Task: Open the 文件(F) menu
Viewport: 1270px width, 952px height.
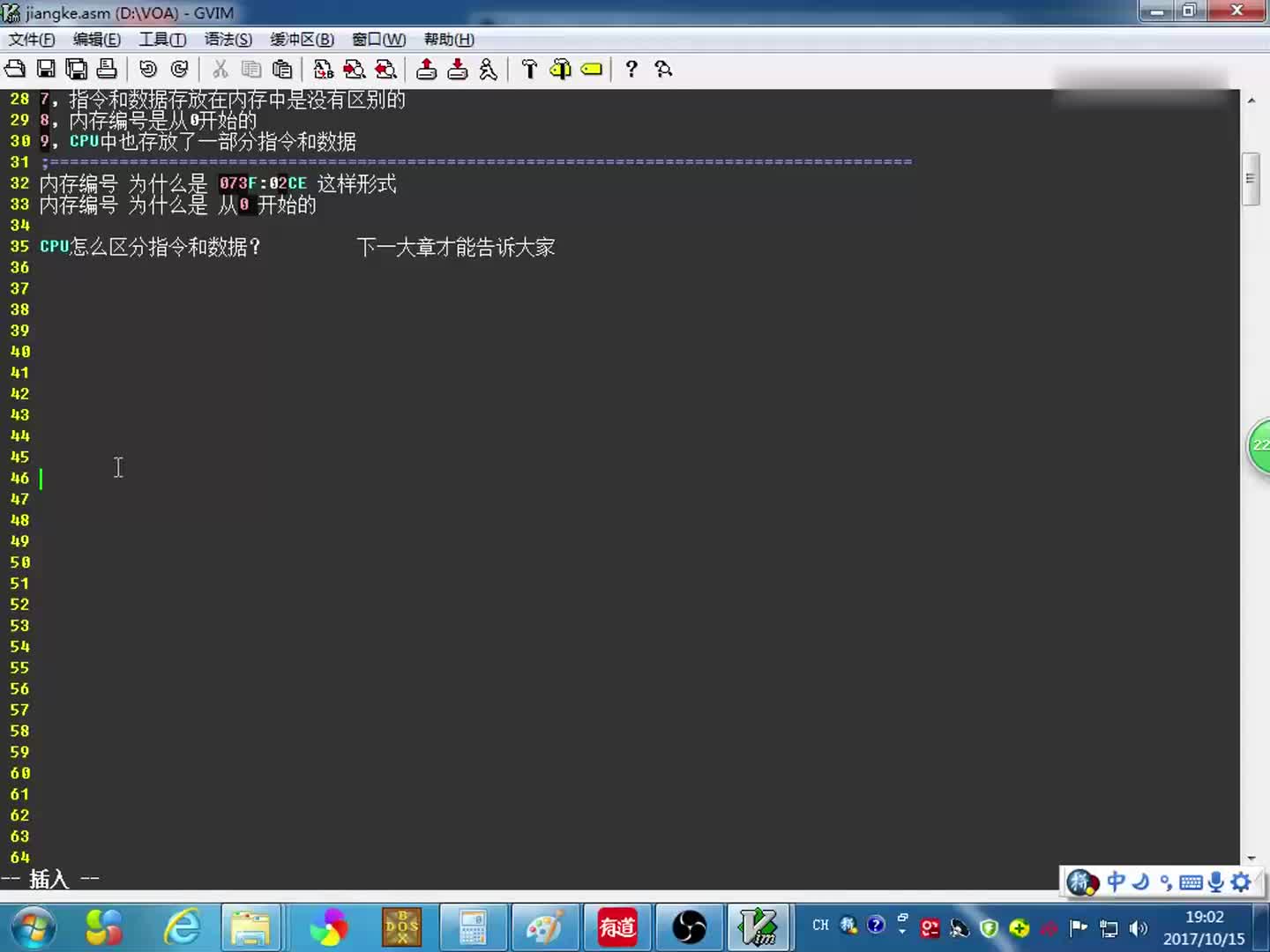Action: tap(32, 39)
